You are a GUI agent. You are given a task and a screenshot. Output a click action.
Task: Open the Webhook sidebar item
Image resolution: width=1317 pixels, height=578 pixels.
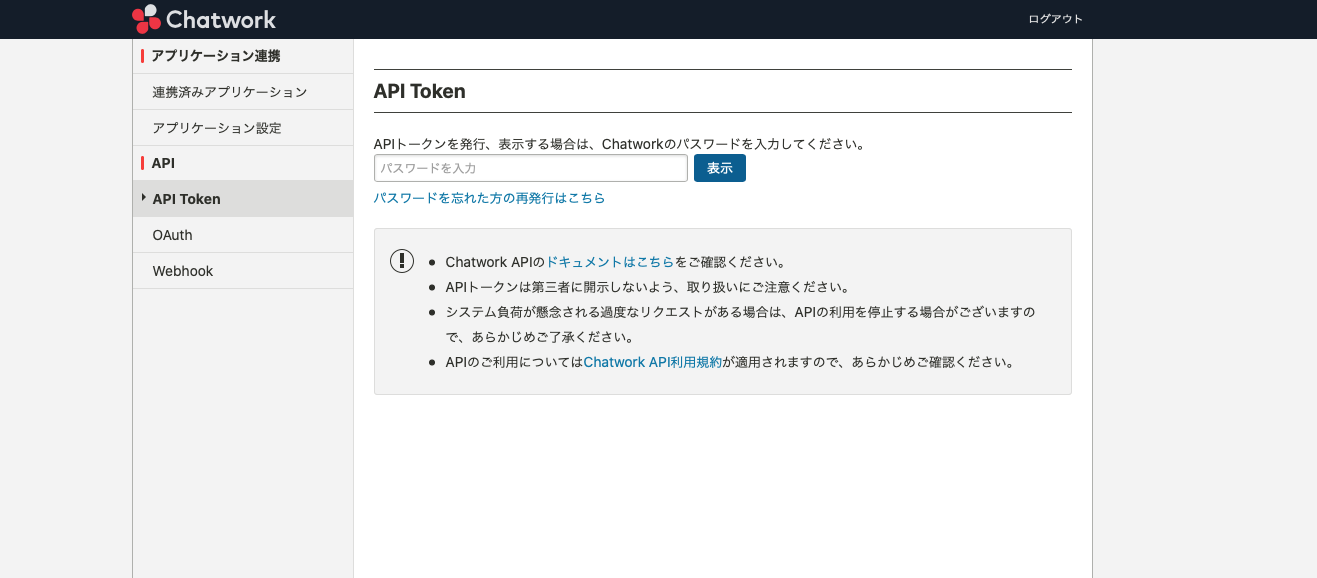click(x=243, y=271)
